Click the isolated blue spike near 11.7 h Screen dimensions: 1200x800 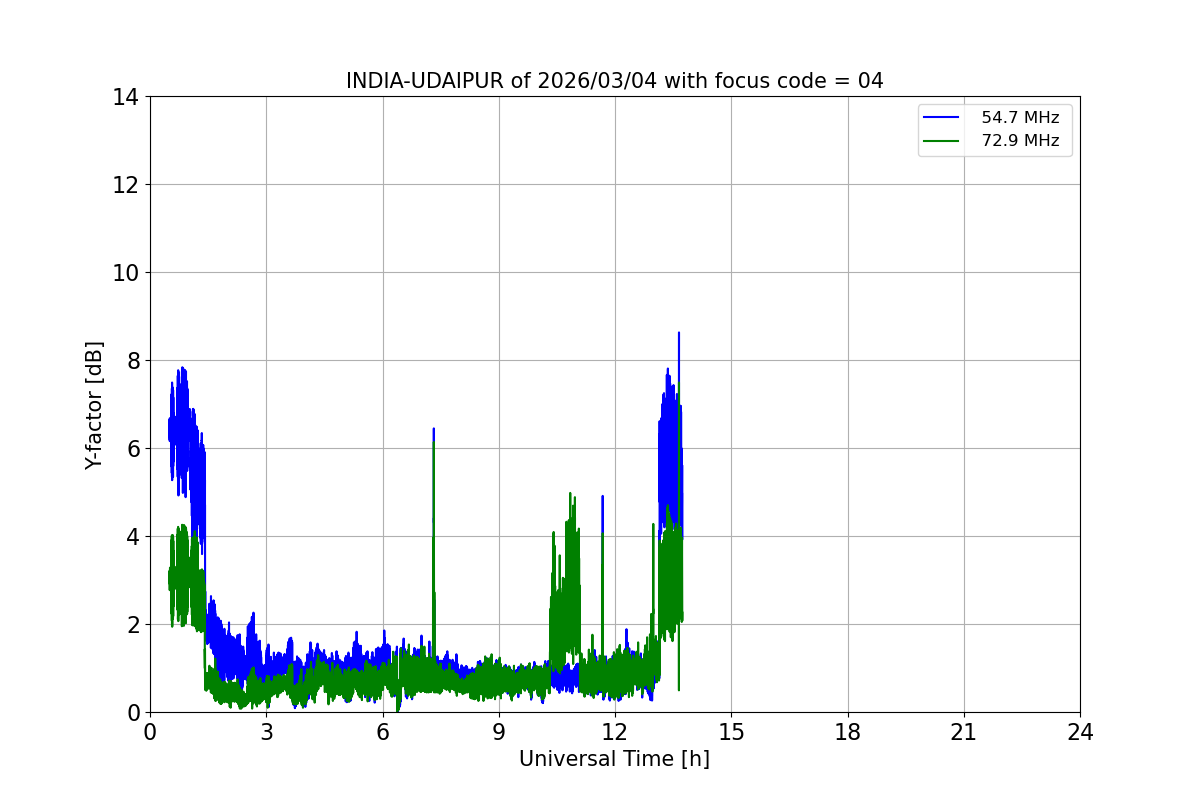[602, 497]
